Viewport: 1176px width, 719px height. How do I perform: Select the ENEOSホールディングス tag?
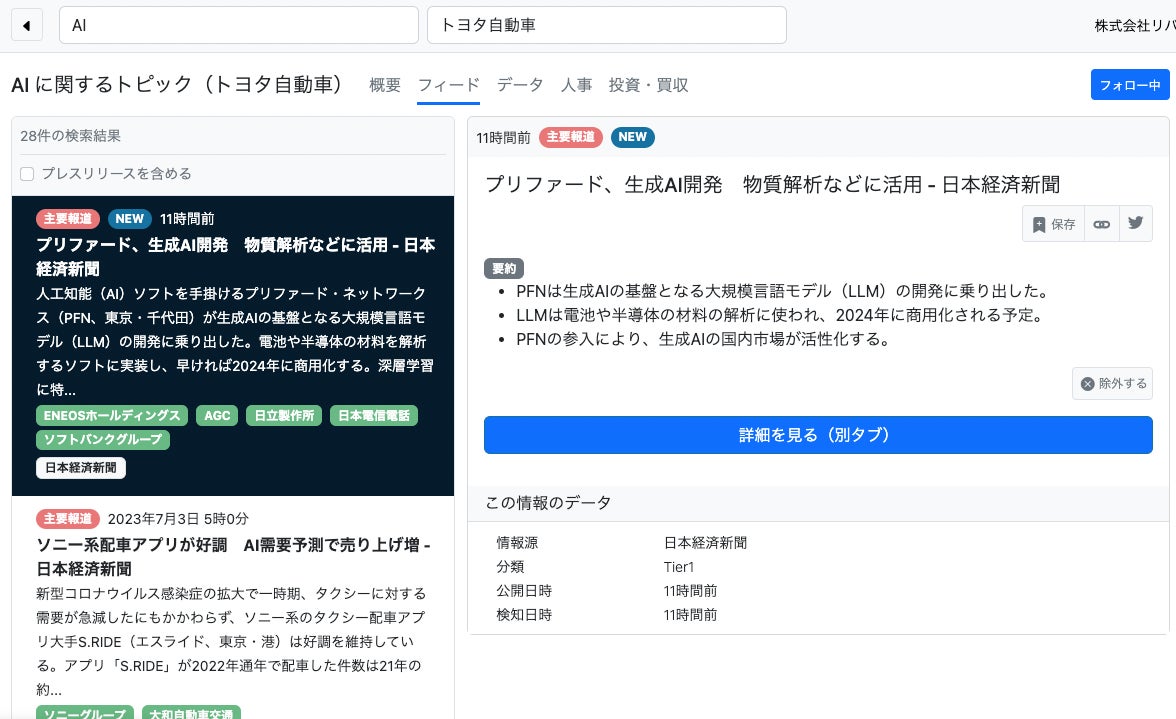[x=112, y=415]
